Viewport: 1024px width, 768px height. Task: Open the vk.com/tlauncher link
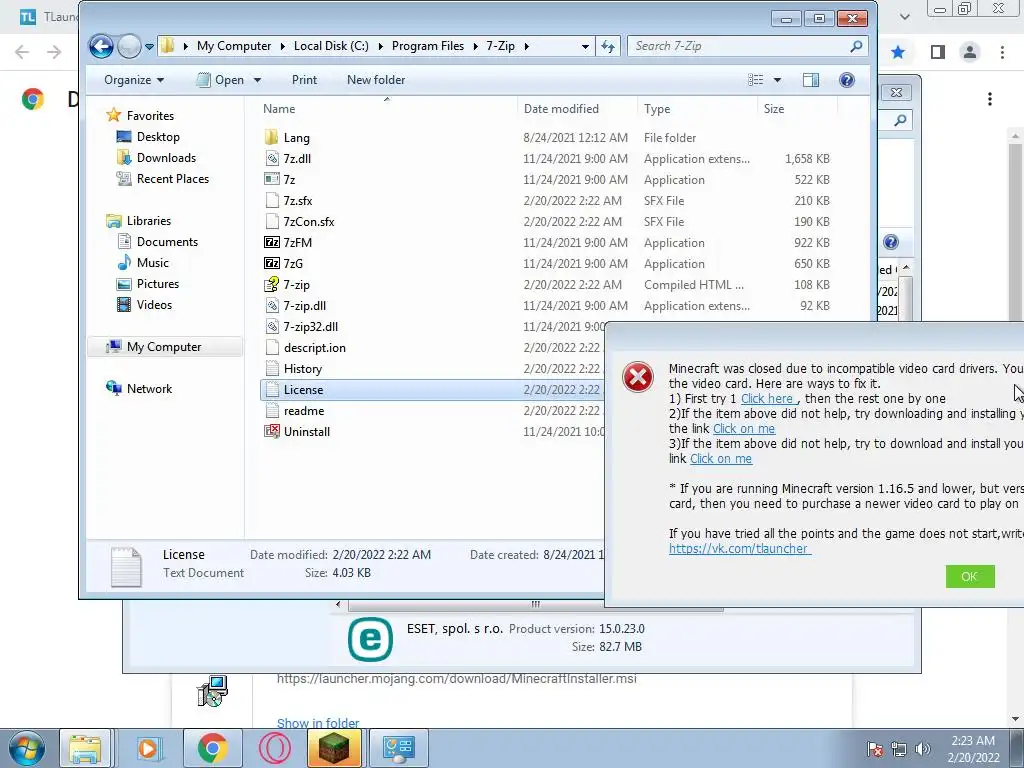pyautogui.click(x=739, y=549)
